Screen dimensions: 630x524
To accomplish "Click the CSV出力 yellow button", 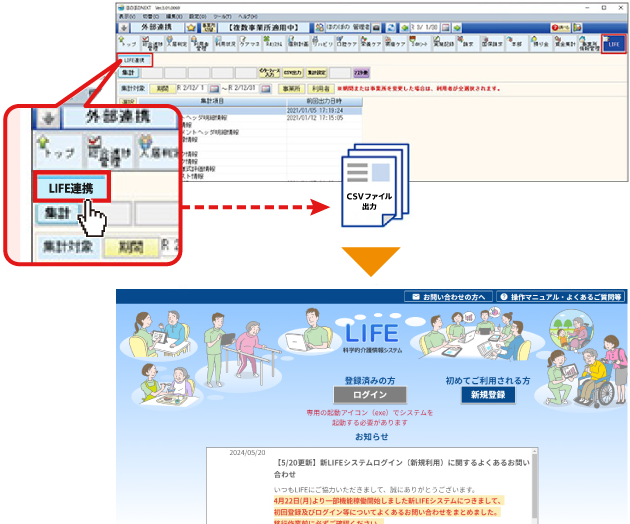I will pyautogui.click(x=292, y=73).
